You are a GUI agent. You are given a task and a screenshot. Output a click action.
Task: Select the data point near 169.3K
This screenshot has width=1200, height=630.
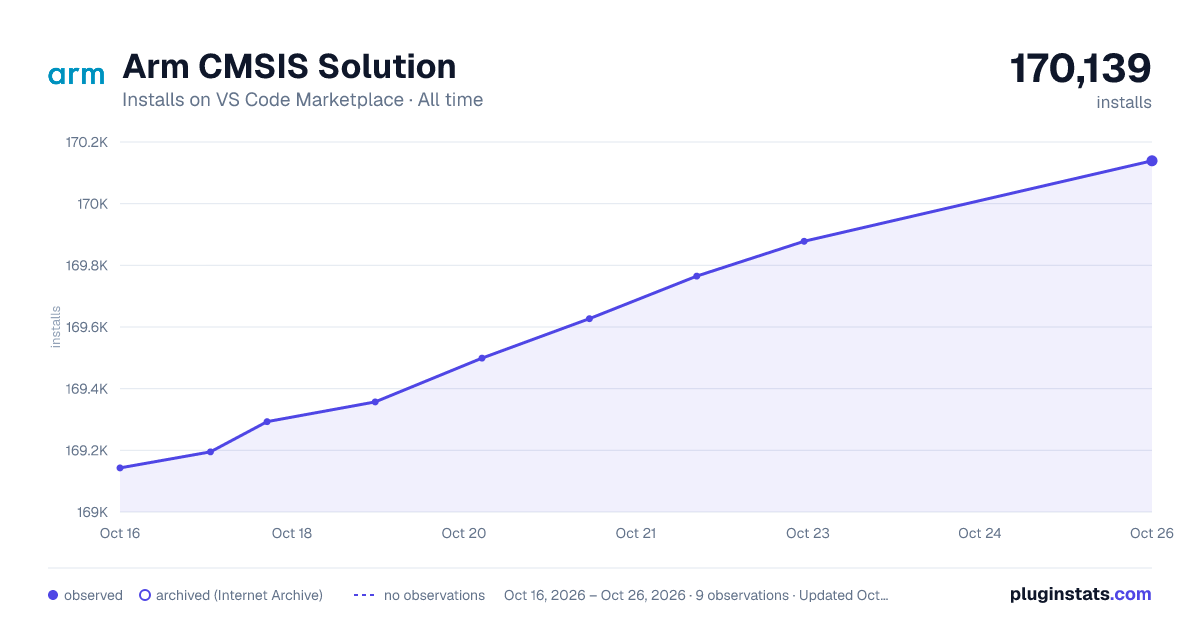(267, 422)
